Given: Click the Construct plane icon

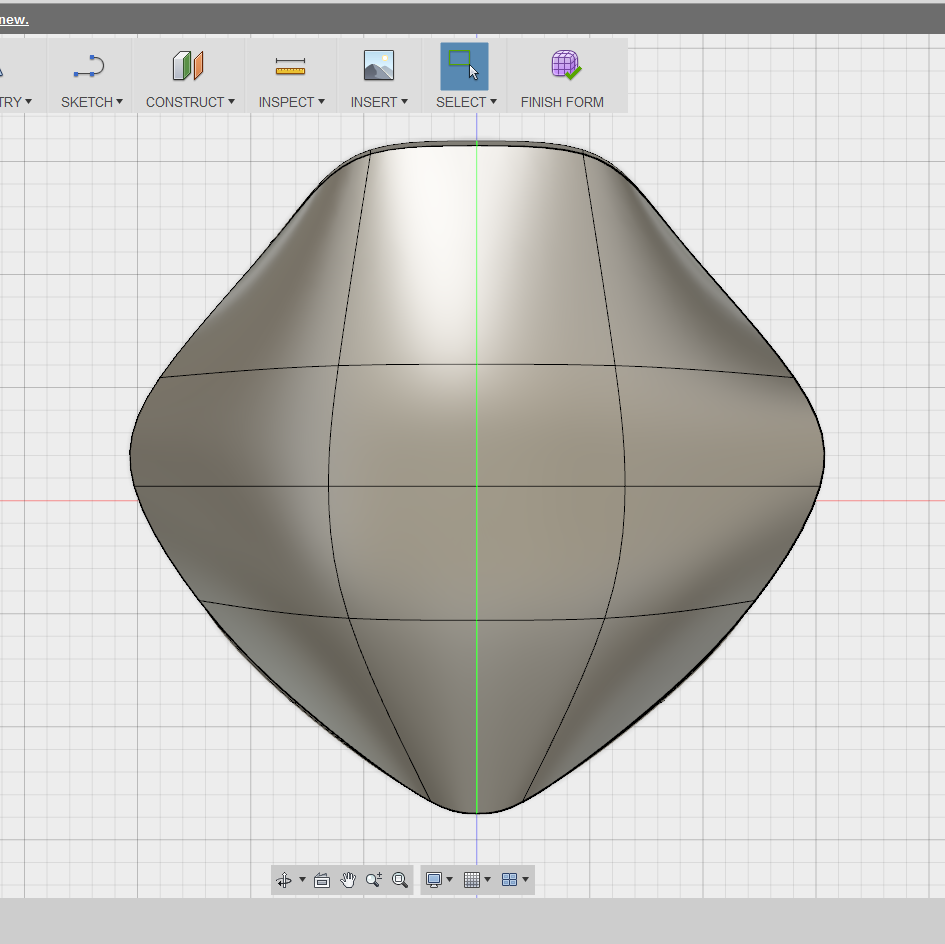Looking at the screenshot, I should (188, 66).
